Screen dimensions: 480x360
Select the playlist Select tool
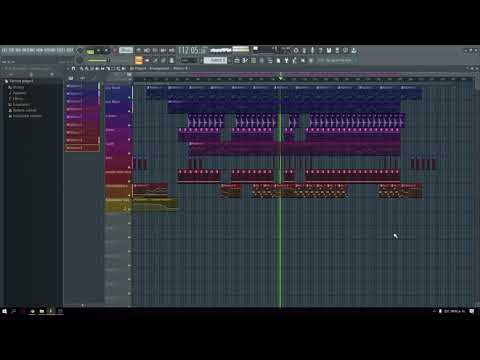tap(113, 68)
